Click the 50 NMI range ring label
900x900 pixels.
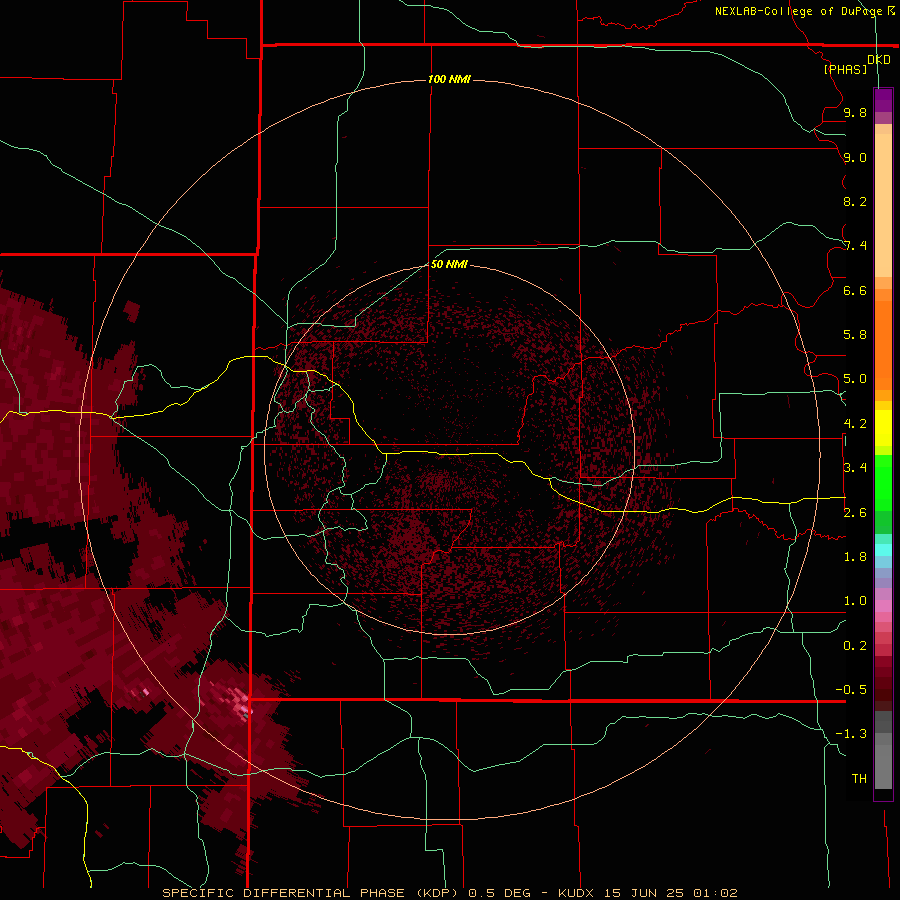coord(449,264)
